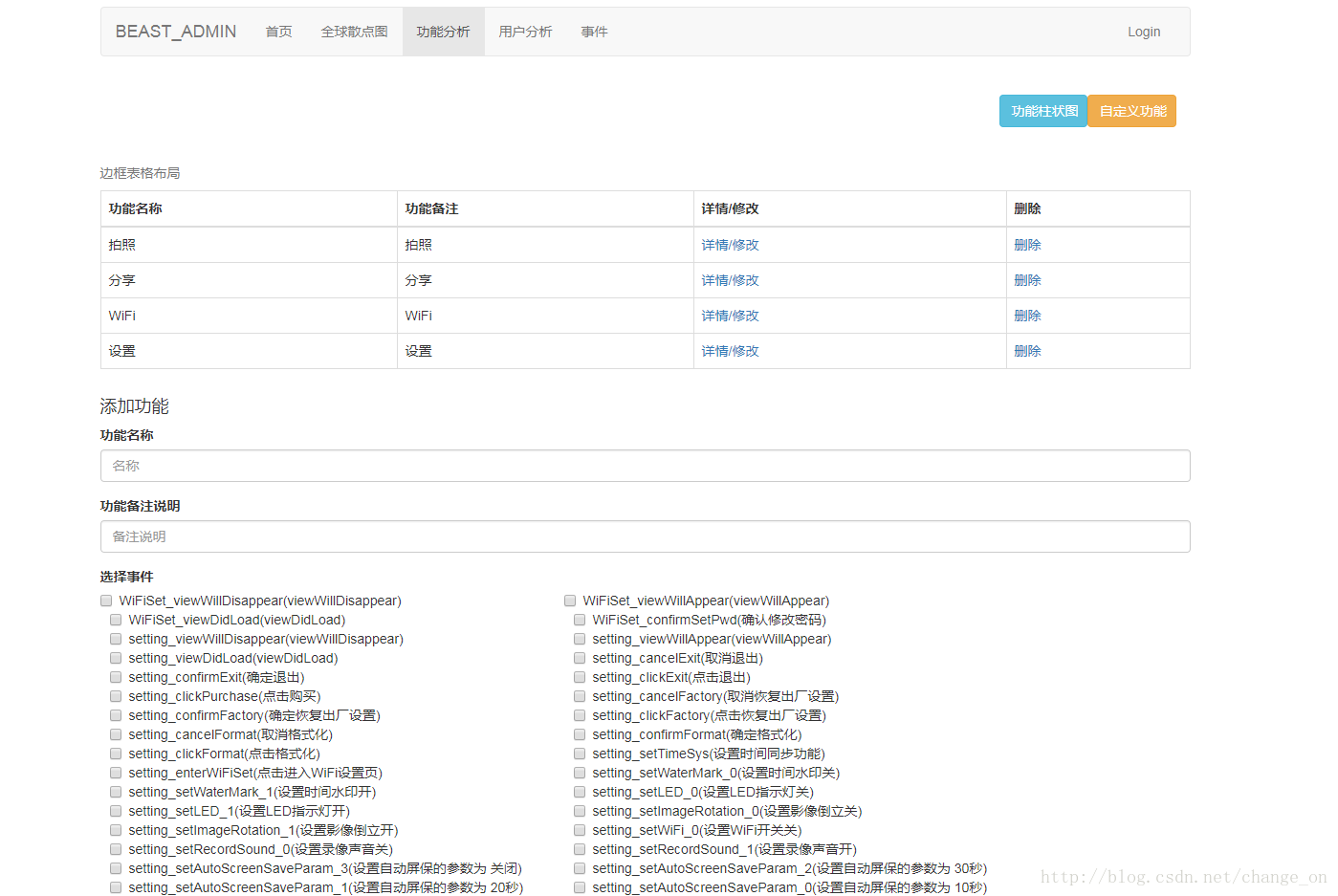Click the 添加功能 heading
The image size is (1338, 896).
[135, 406]
